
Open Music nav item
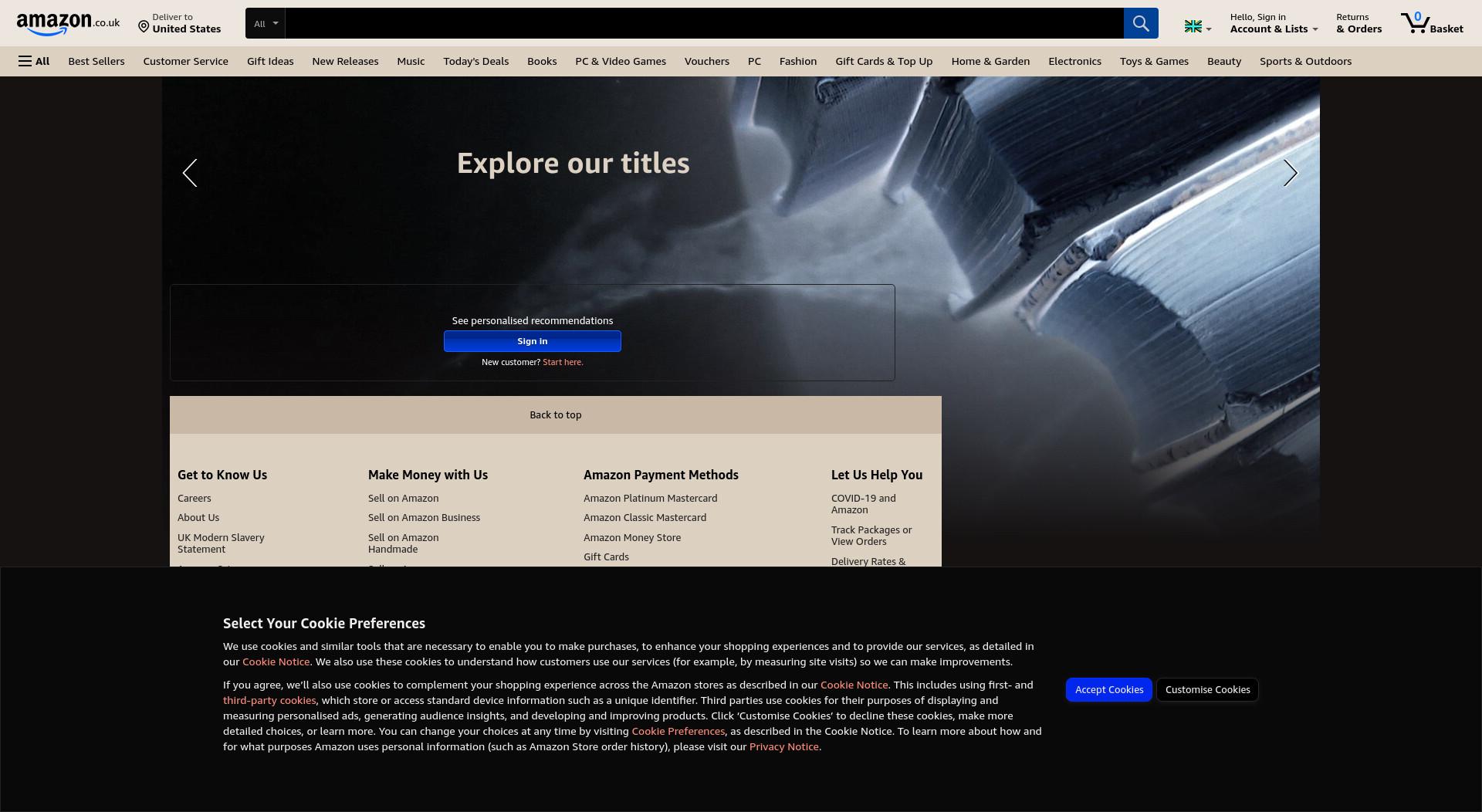tap(411, 61)
